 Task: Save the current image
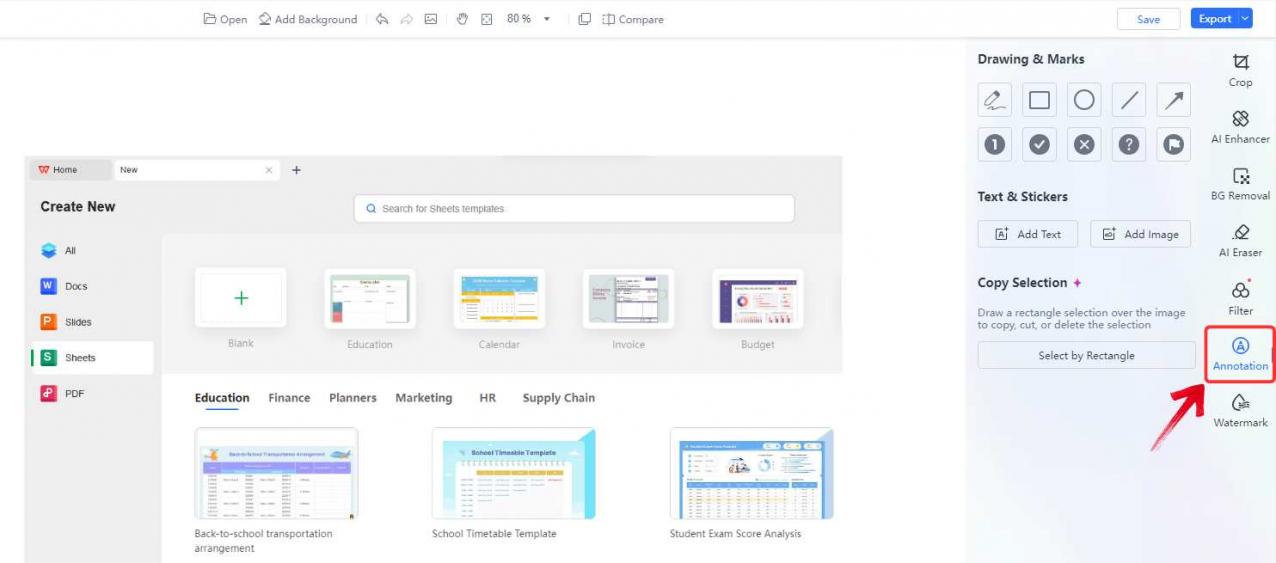[1149, 19]
